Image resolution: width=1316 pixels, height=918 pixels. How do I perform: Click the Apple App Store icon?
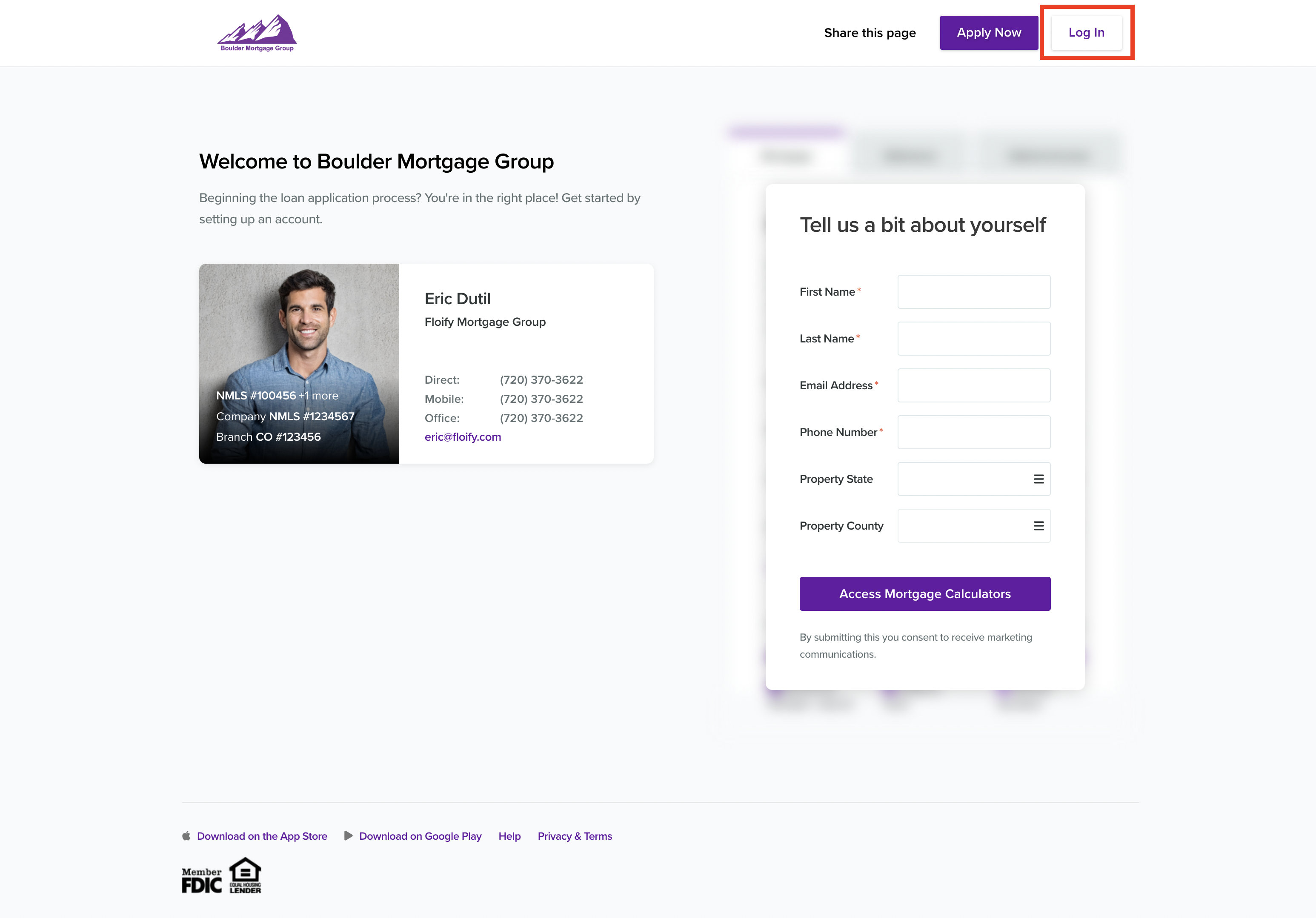186,836
